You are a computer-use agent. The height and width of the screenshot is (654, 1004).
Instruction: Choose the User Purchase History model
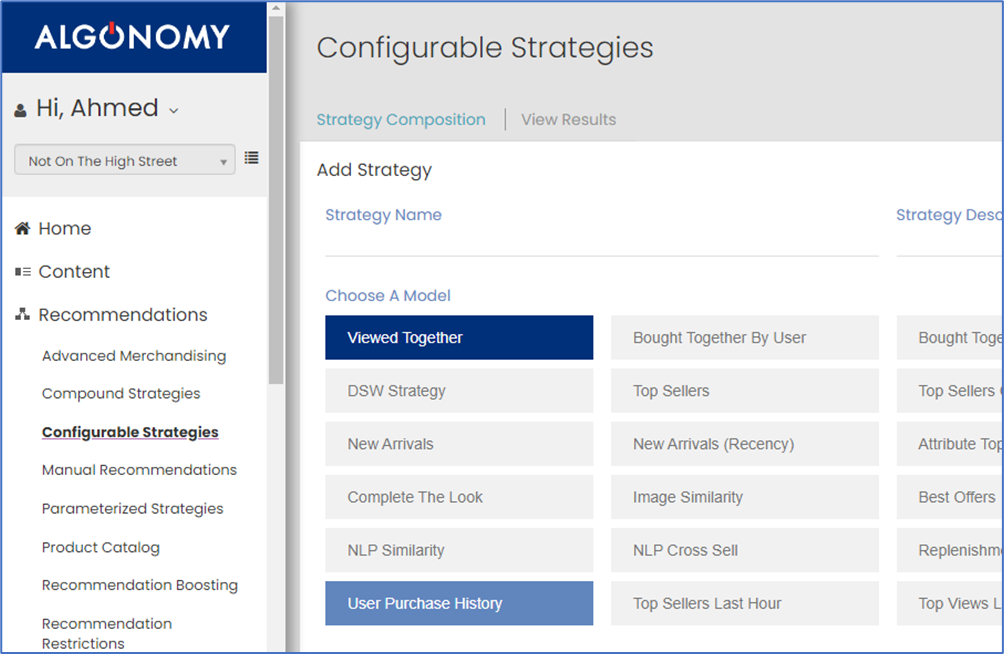pos(459,604)
